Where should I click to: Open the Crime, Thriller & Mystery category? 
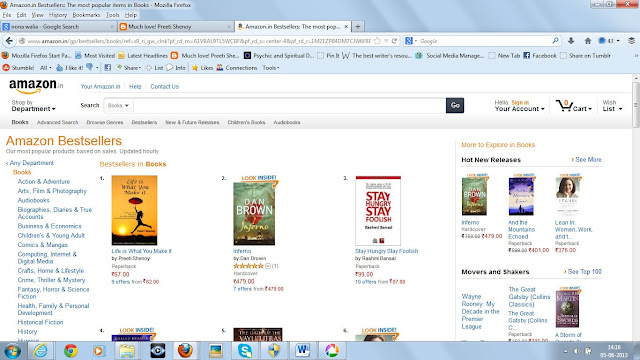51,280
